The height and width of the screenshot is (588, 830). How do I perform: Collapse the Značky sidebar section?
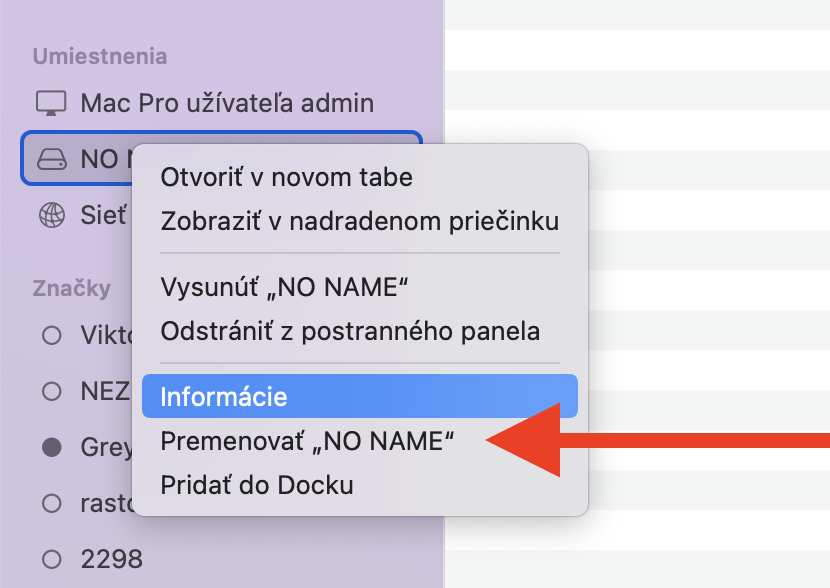click(71, 289)
